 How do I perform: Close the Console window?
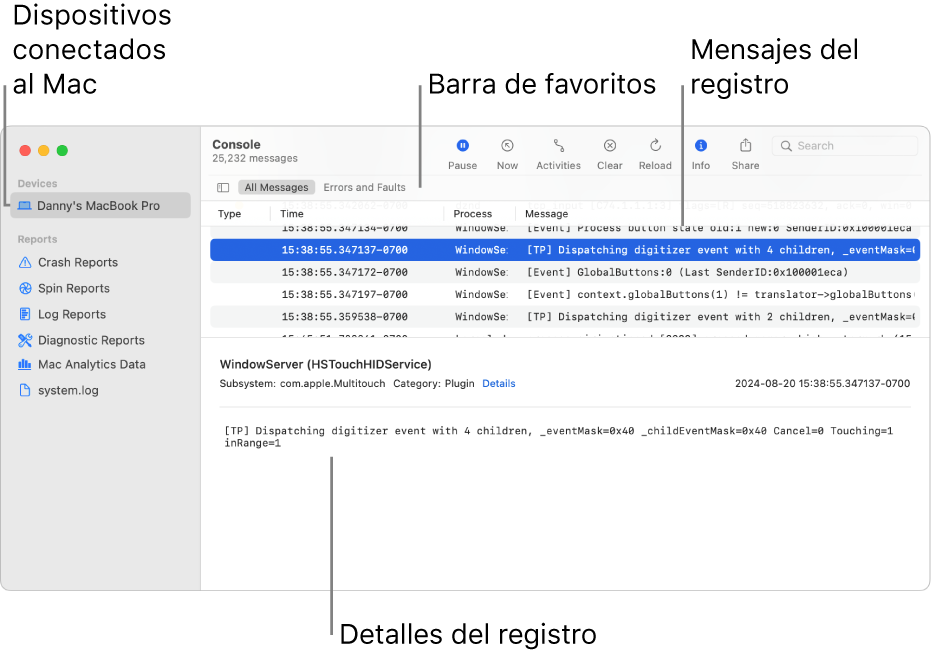tap(25, 151)
